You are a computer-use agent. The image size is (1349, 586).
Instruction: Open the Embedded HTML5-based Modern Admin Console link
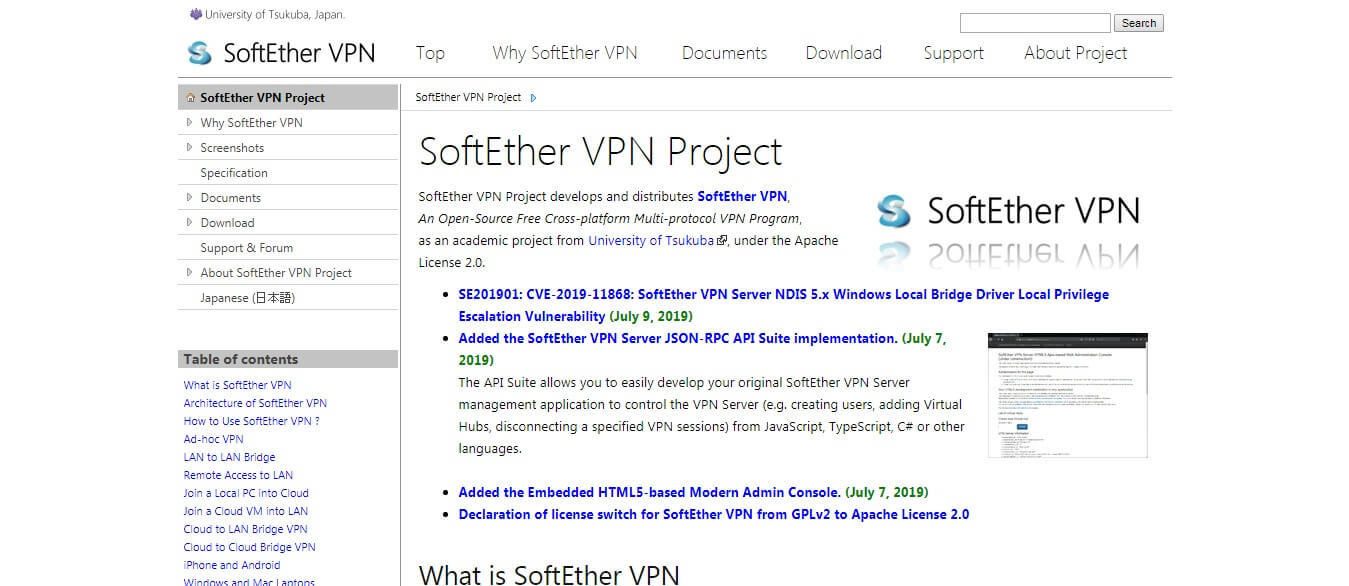pyautogui.click(x=649, y=492)
